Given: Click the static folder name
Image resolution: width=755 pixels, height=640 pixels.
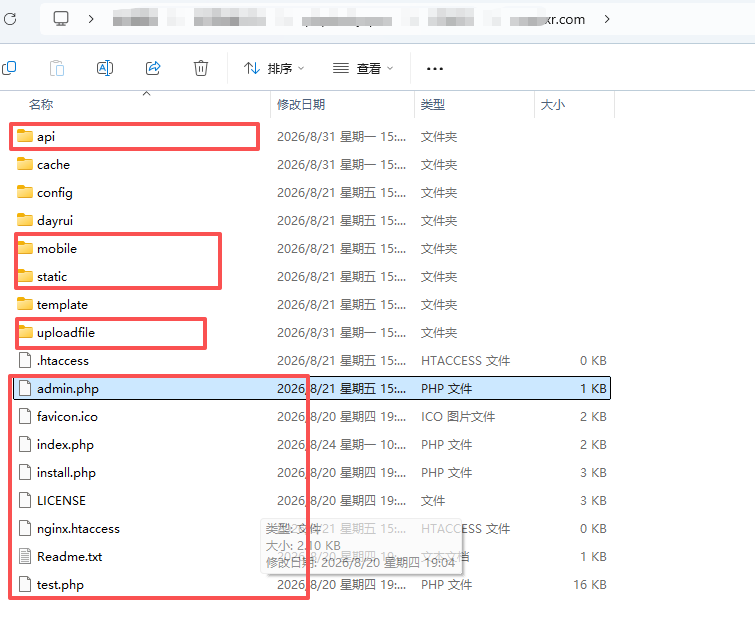Looking at the screenshot, I should coord(52,276).
